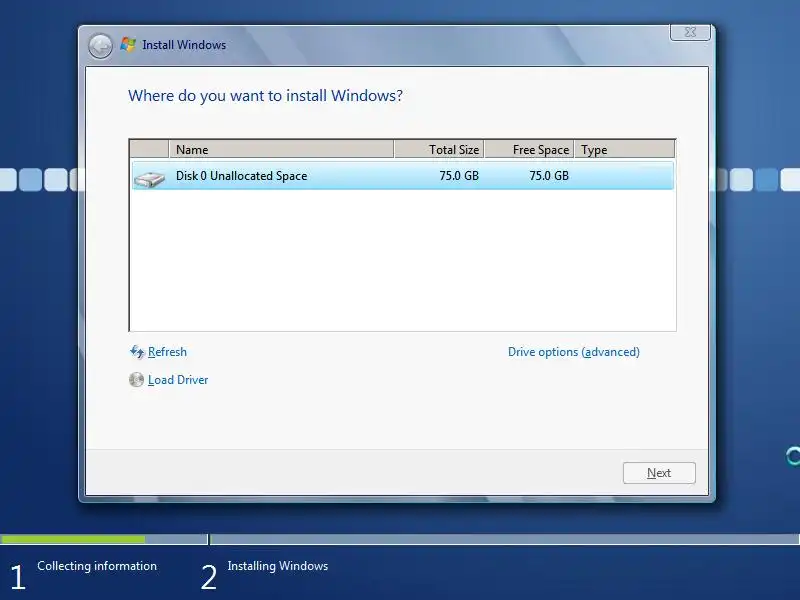Click the Windows flag logo in title bar
Viewport: 800px width, 600px height.
click(128, 44)
